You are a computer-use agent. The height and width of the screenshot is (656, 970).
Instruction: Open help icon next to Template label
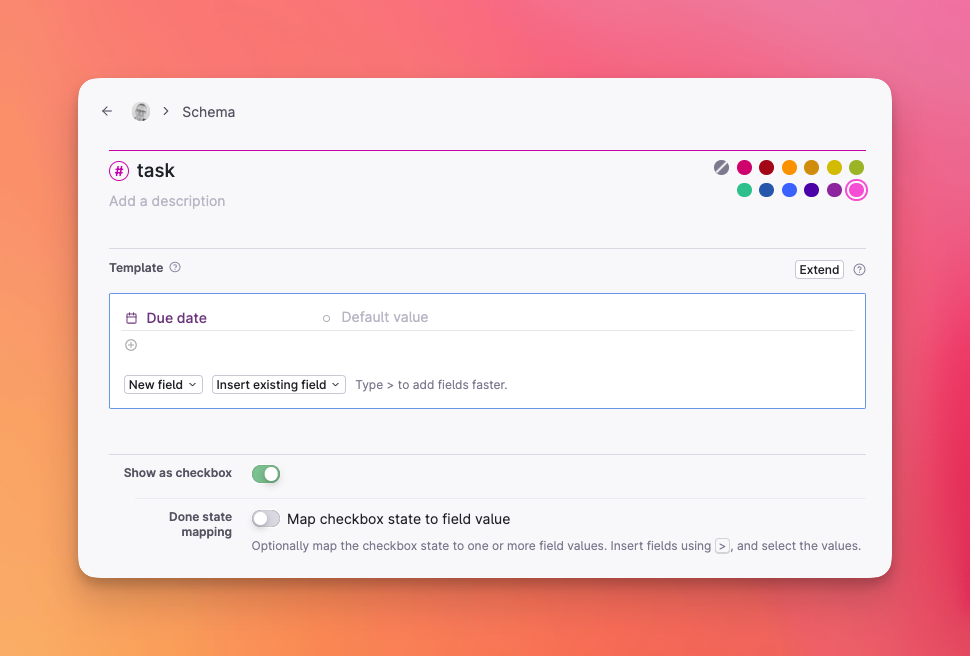tap(175, 268)
